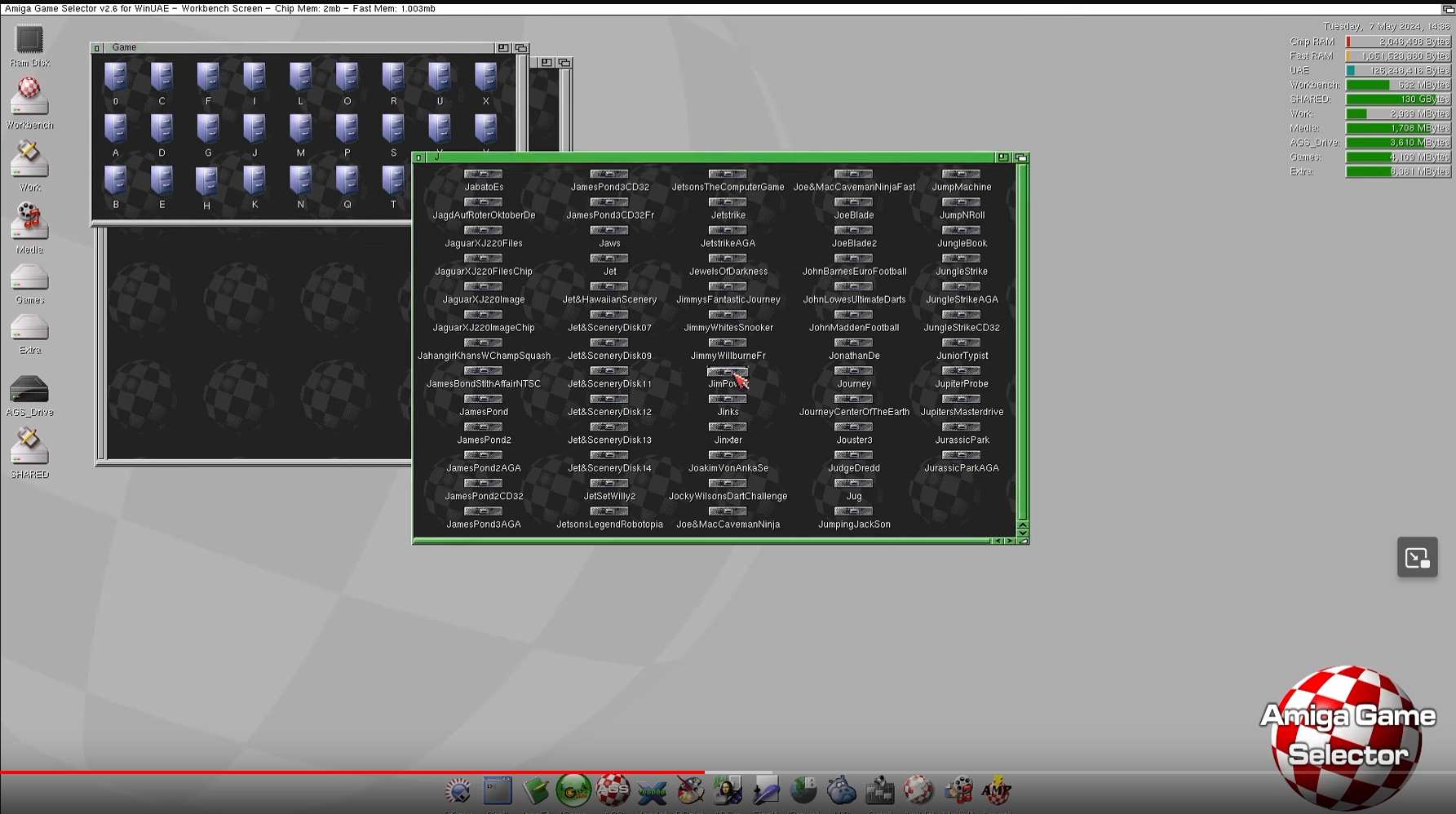
Task: Open drawer O in Game window
Action: click(347, 84)
